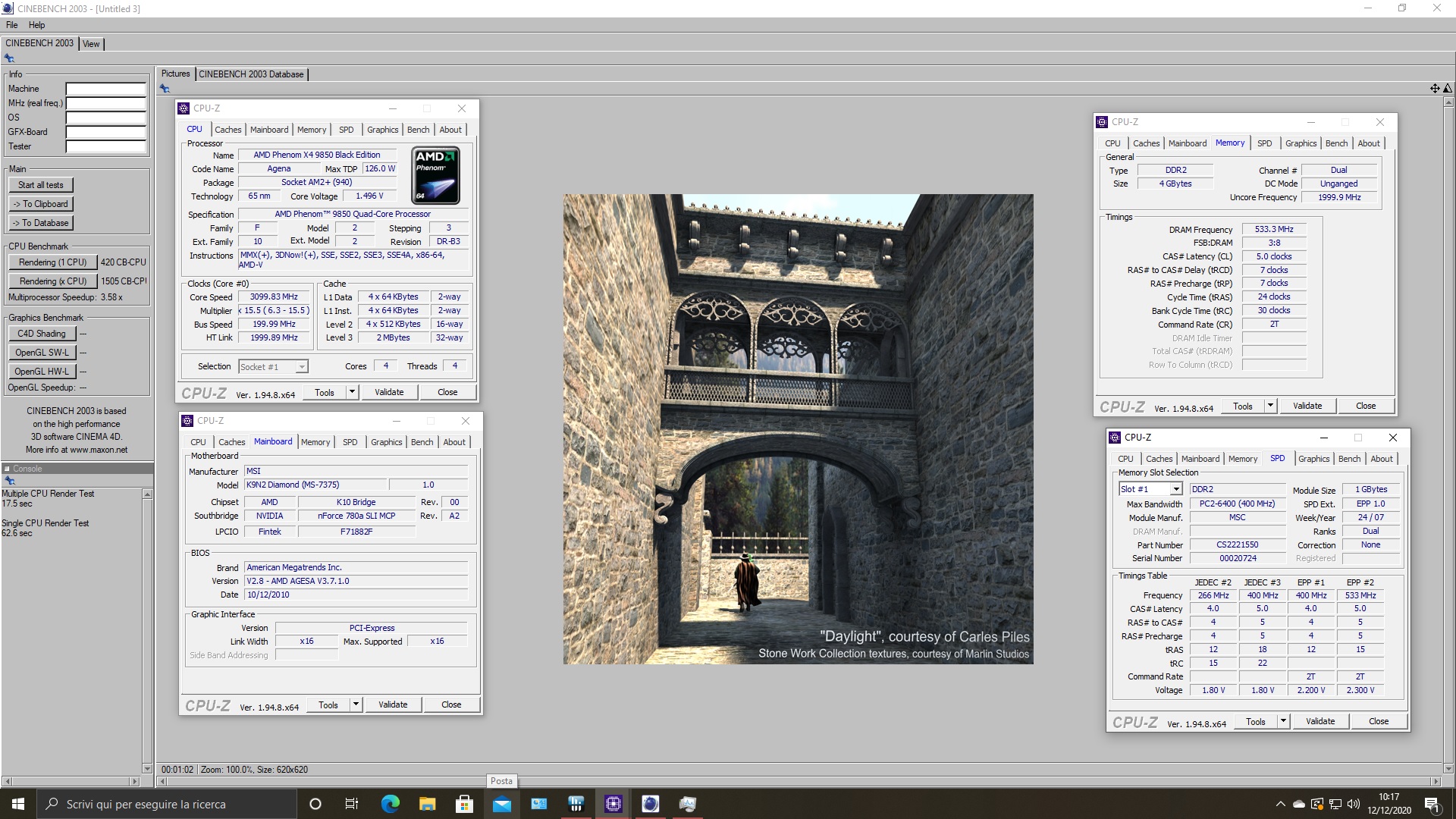
Task: Click the Console panel up-scroll arrow
Action: coord(147,494)
